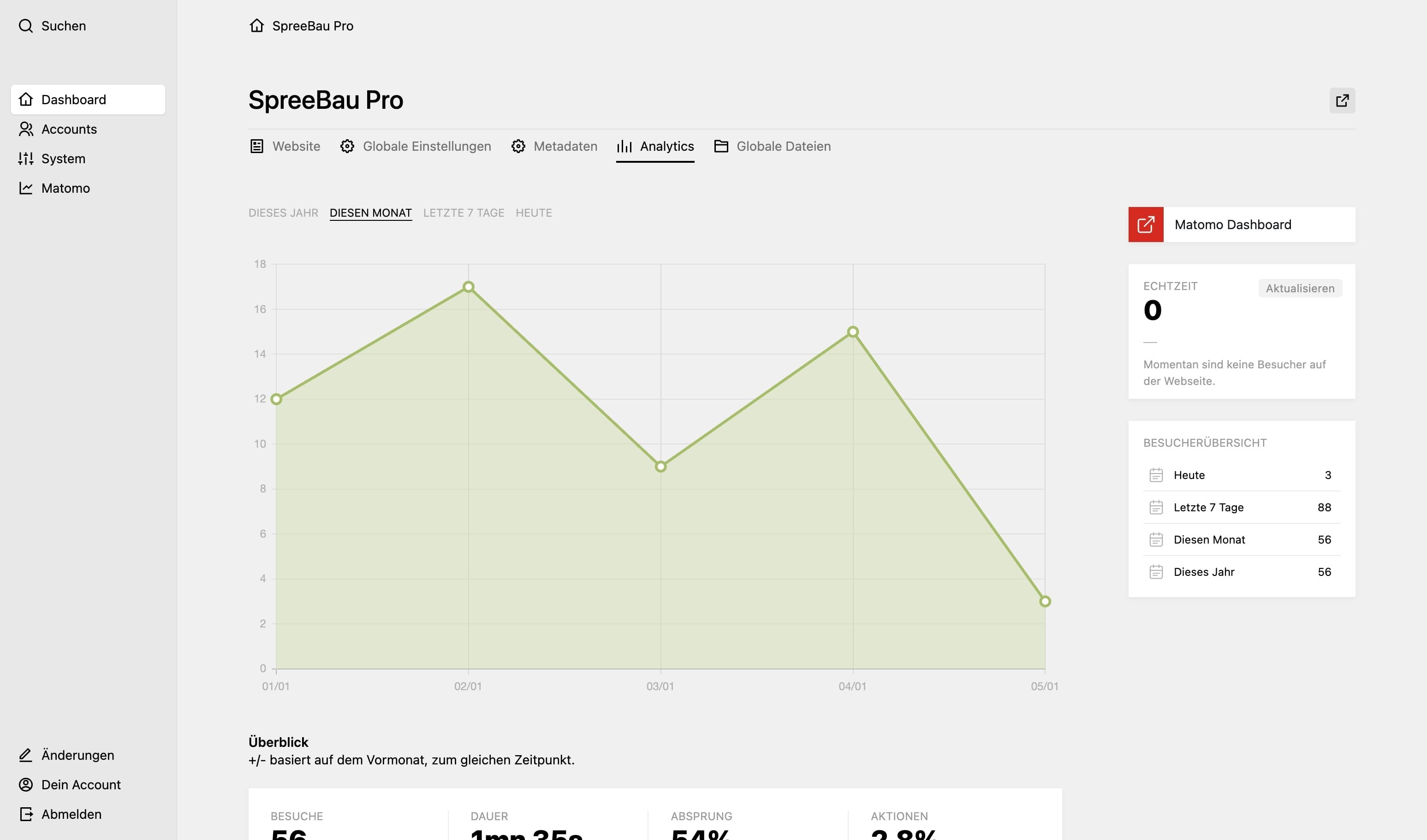
Task: Click calendar icon beside Letzte 7 Tage
Action: click(x=1156, y=507)
